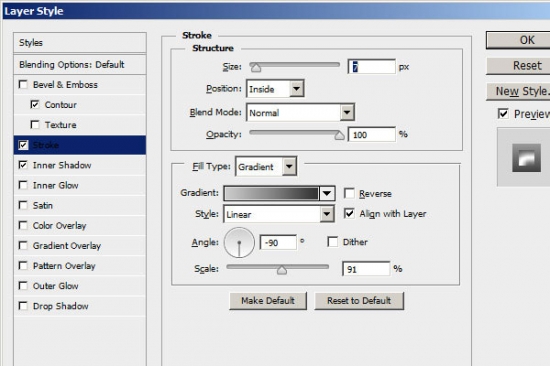Image resolution: width=550 pixels, height=366 pixels.
Task: Uncheck the Contour checkbox
Action: [x=35, y=105]
